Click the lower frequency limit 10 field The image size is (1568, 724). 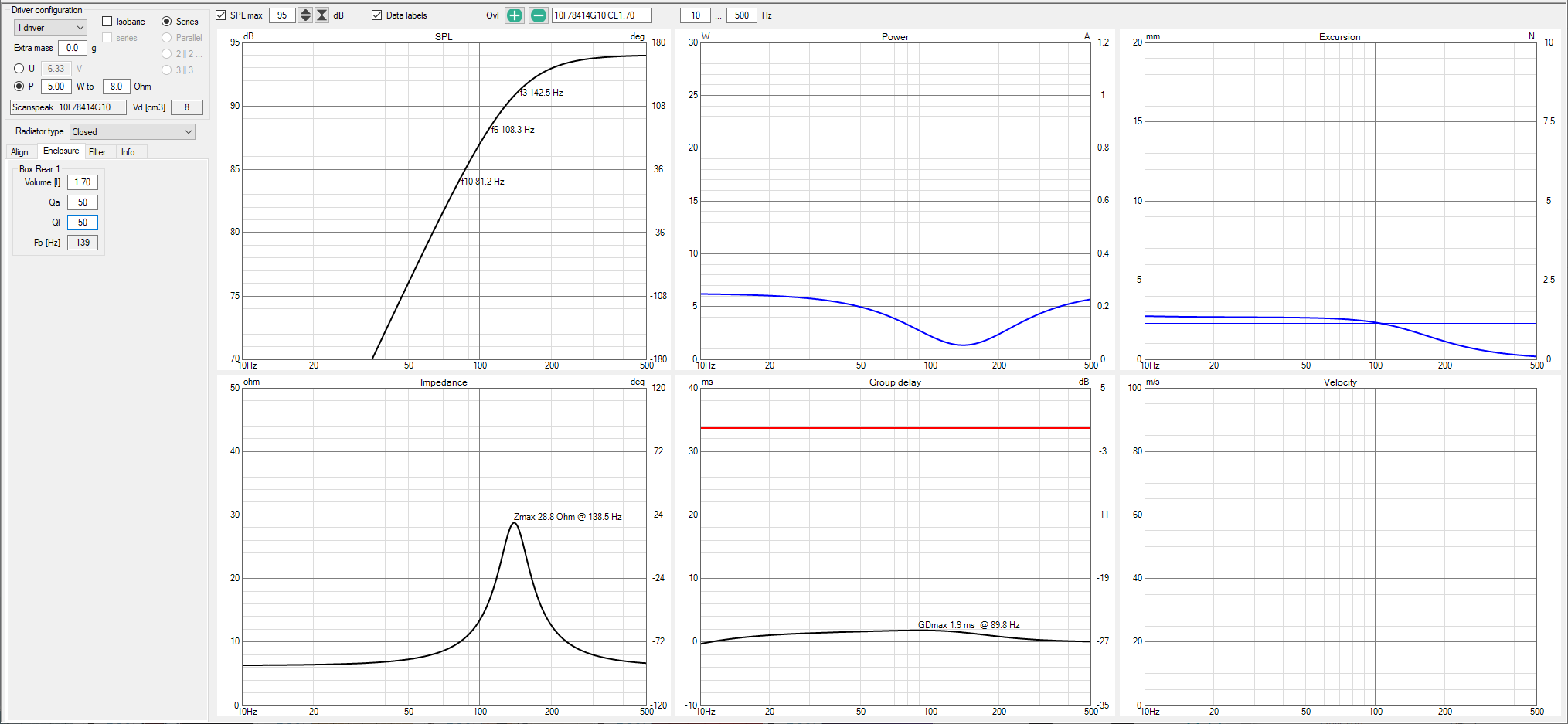(x=696, y=15)
